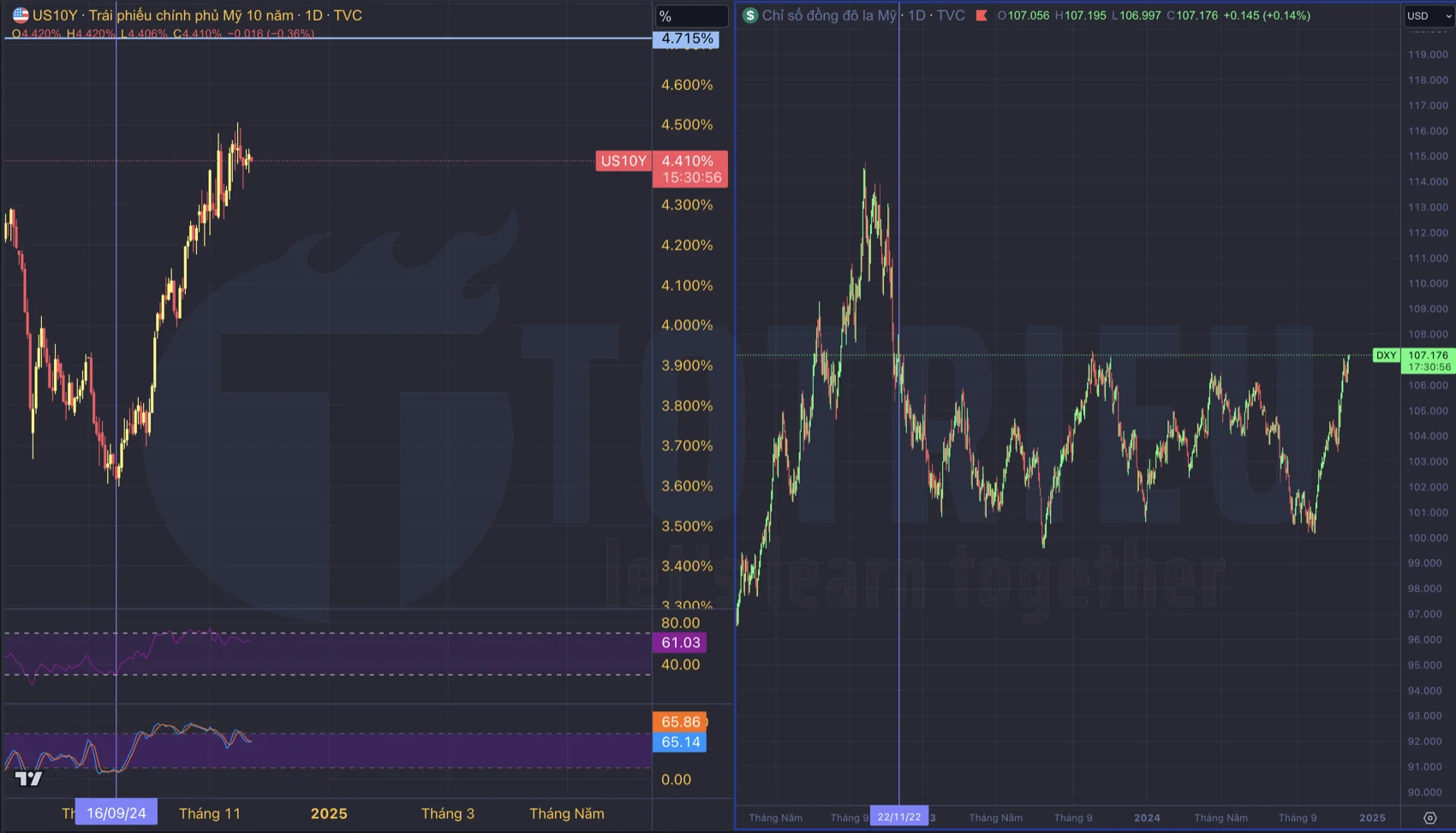
Task: Click the DXY price label tag
Action: point(1386,355)
